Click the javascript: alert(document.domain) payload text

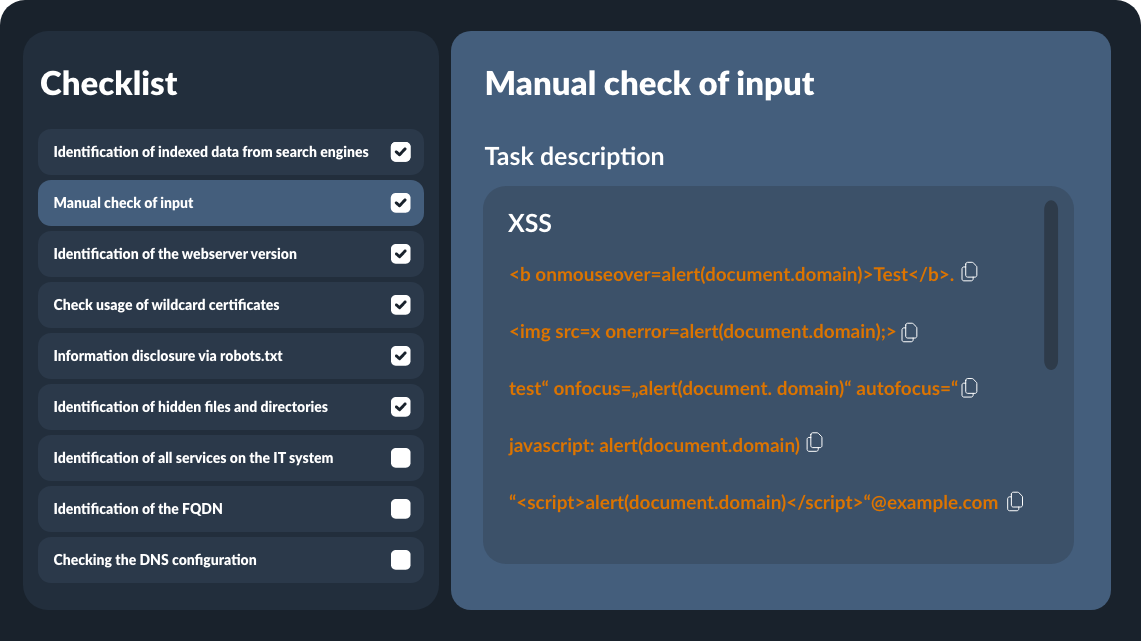pyautogui.click(x=654, y=445)
